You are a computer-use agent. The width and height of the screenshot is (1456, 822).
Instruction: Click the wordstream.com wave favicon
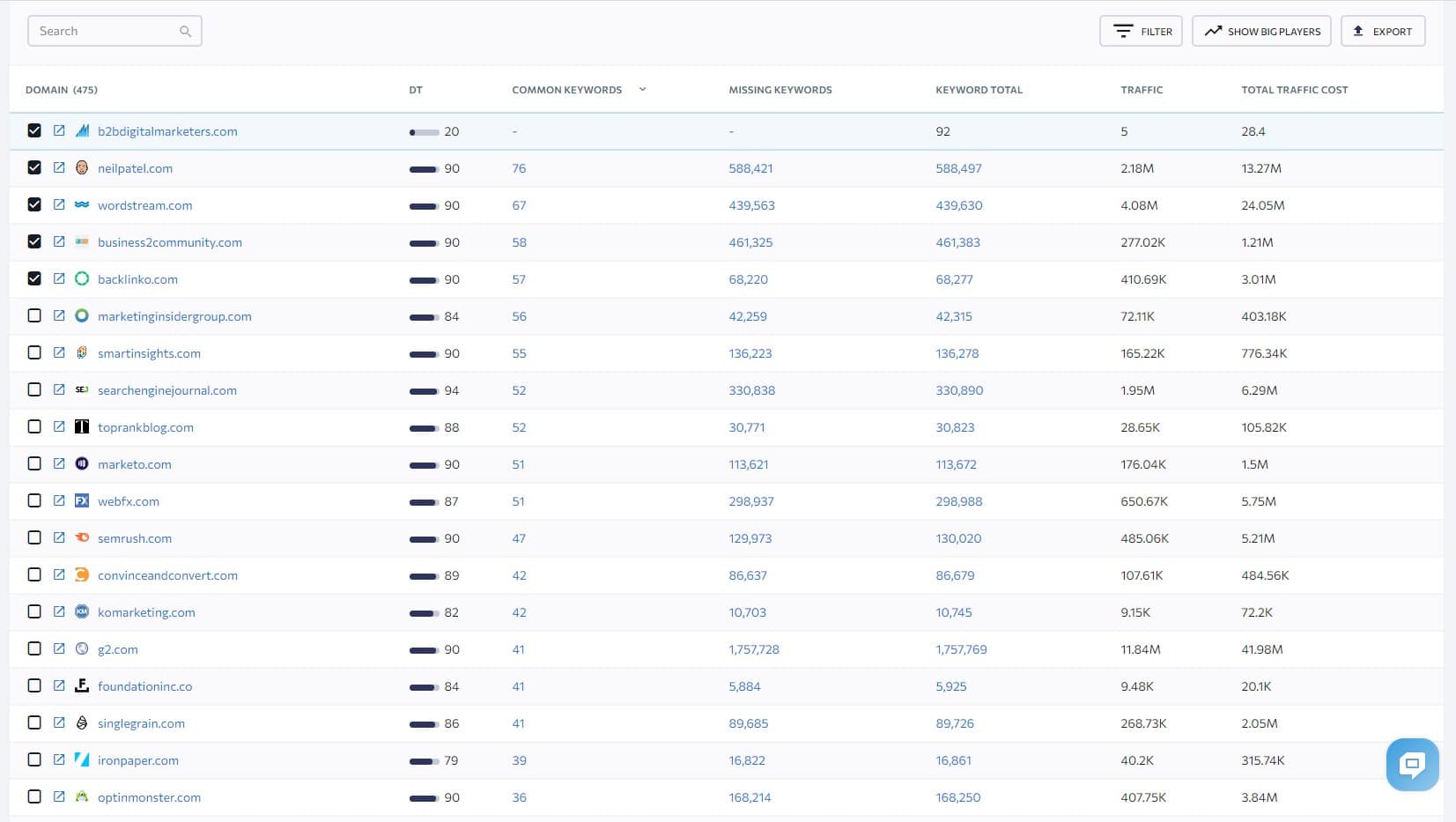pyautogui.click(x=82, y=204)
